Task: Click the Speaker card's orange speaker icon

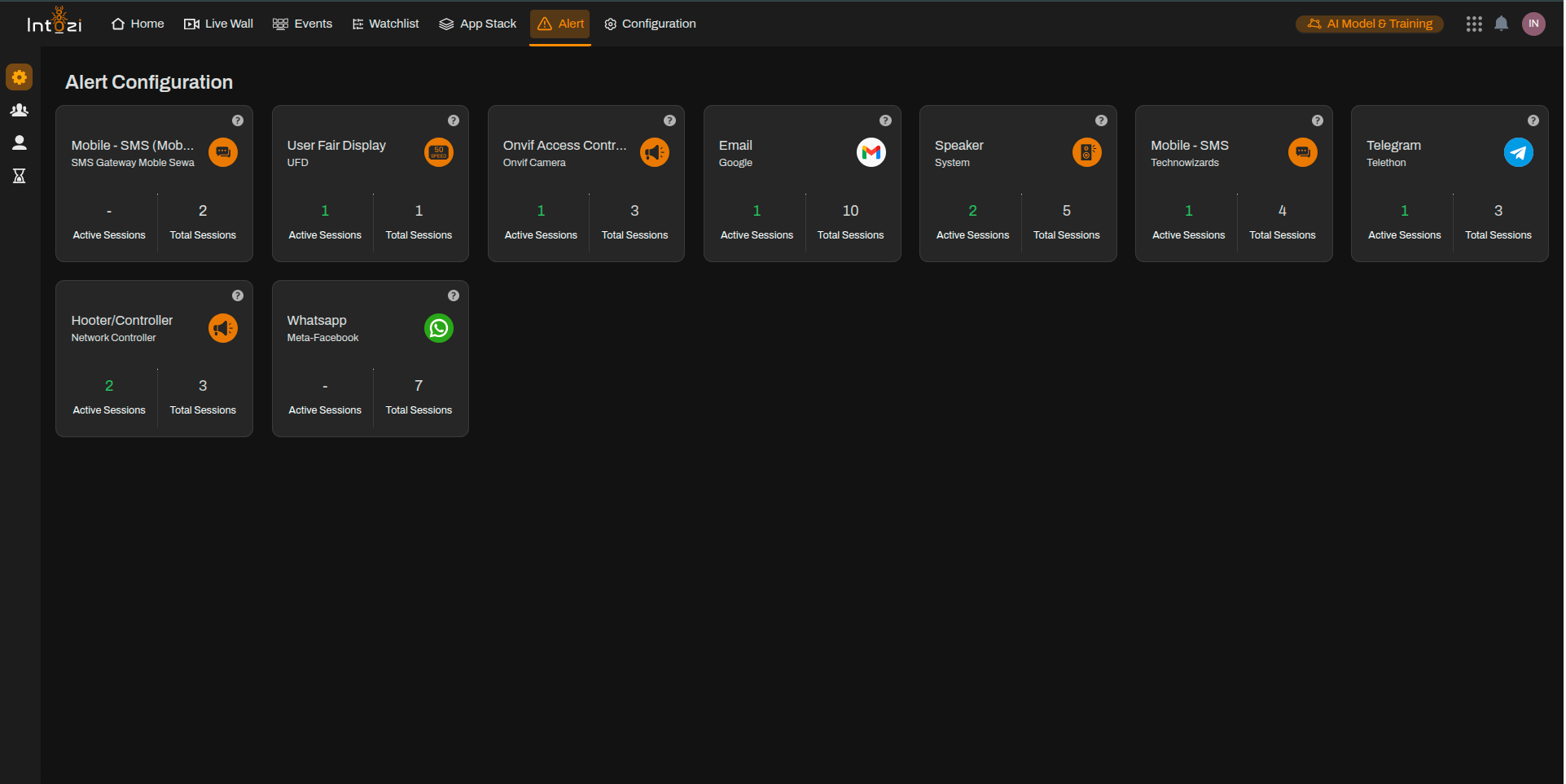Action: (x=1086, y=152)
